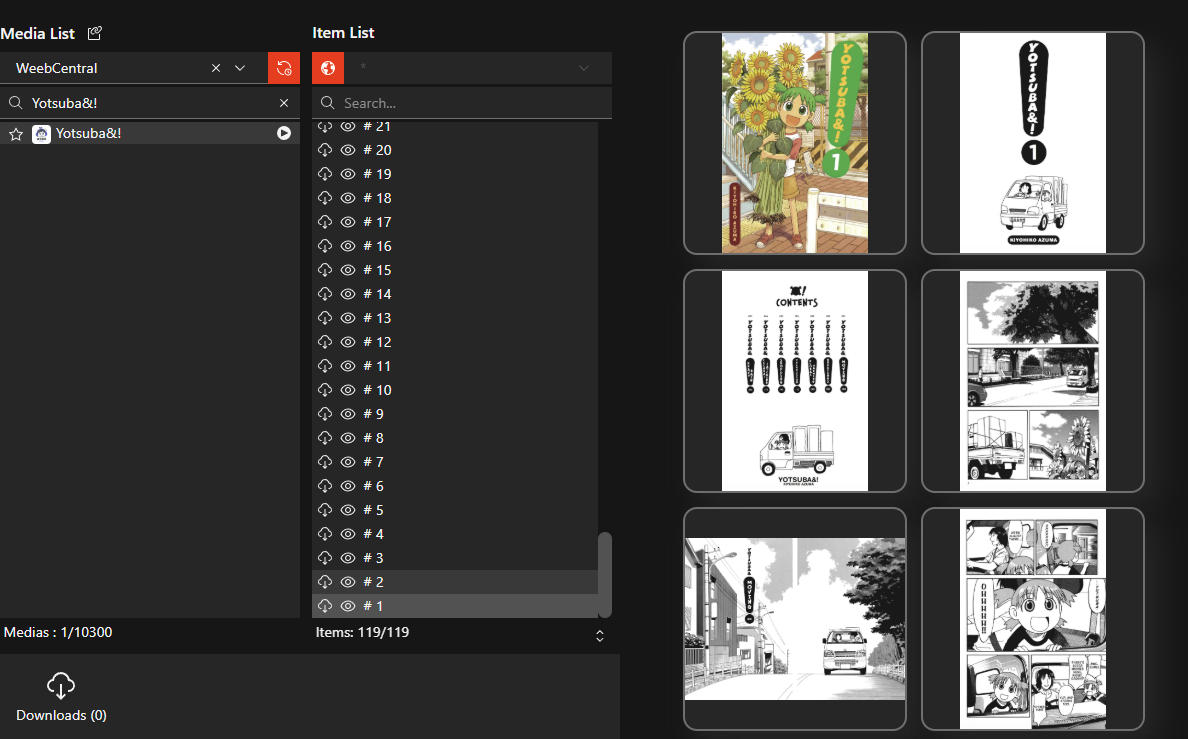The height and width of the screenshot is (739, 1188).
Task: Focus the Yotsuba&! media search field
Action: (x=150, y=103)
